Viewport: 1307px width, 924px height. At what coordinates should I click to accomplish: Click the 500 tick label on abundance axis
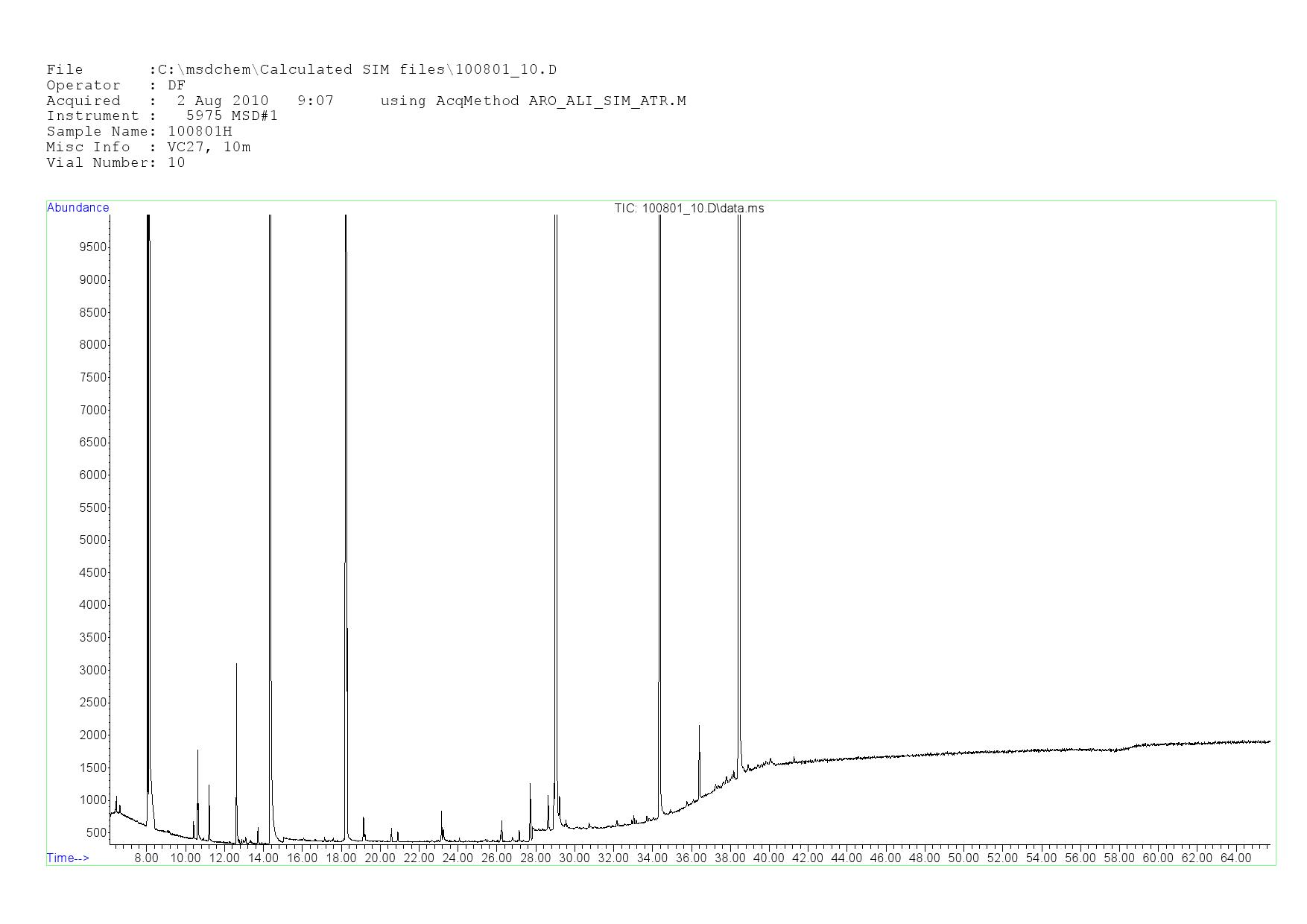(95, 832)
